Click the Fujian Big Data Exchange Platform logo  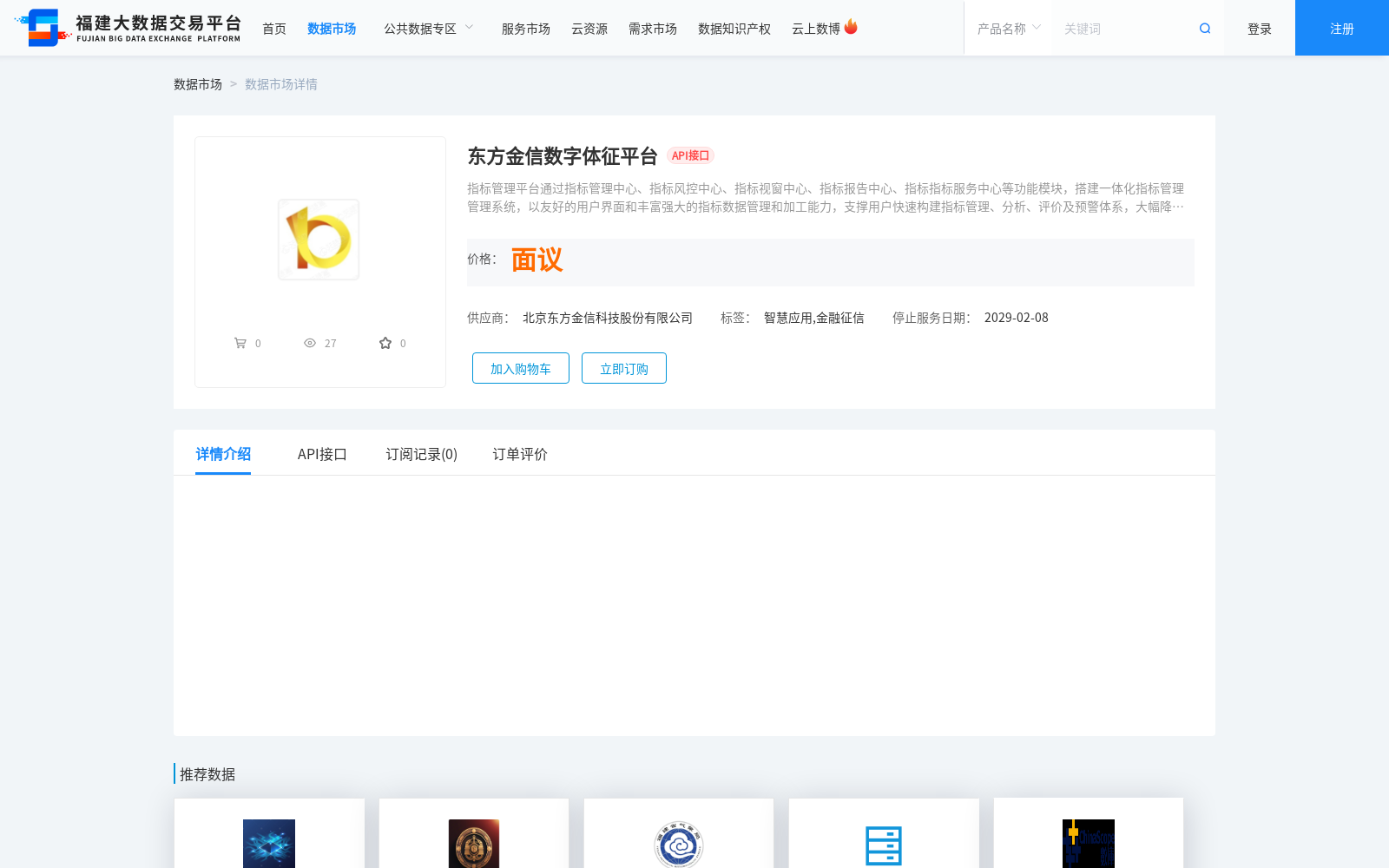tap(128, 28)
